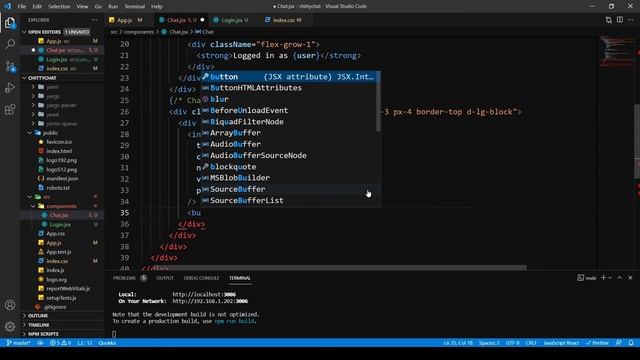This screenshot has width=640, height=360.
Task: Split the editor to the right
Action: pyautogui.click(x=620, y=20)
